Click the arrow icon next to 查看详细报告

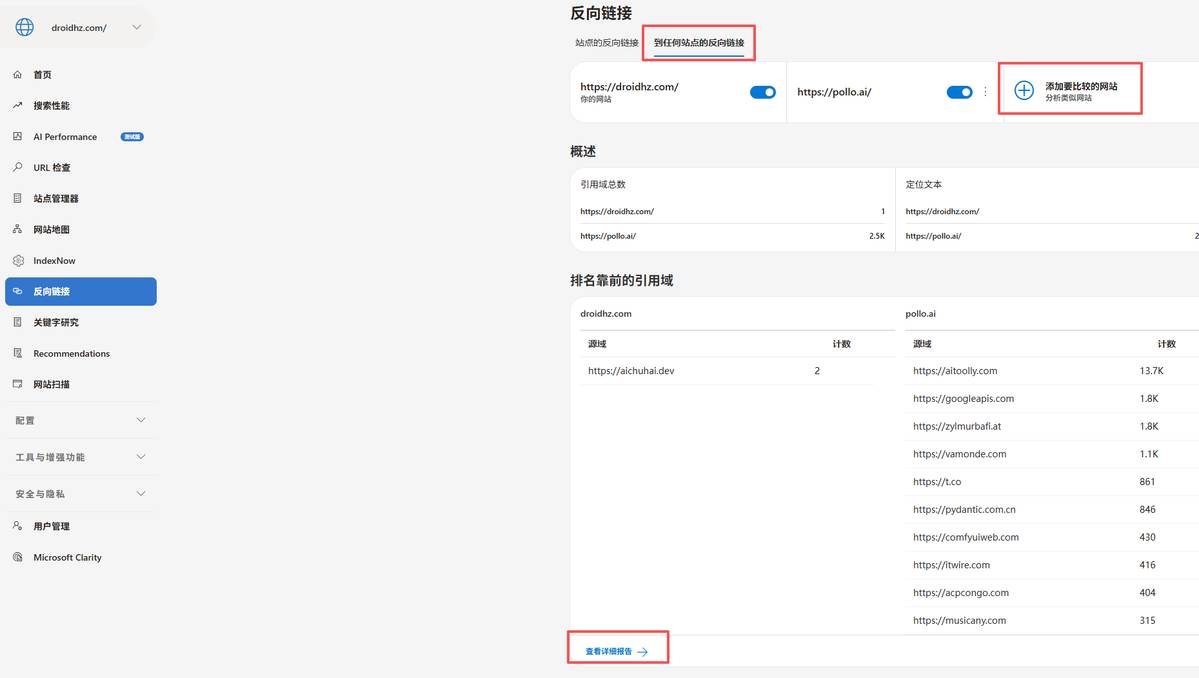(x=642, y=652)
